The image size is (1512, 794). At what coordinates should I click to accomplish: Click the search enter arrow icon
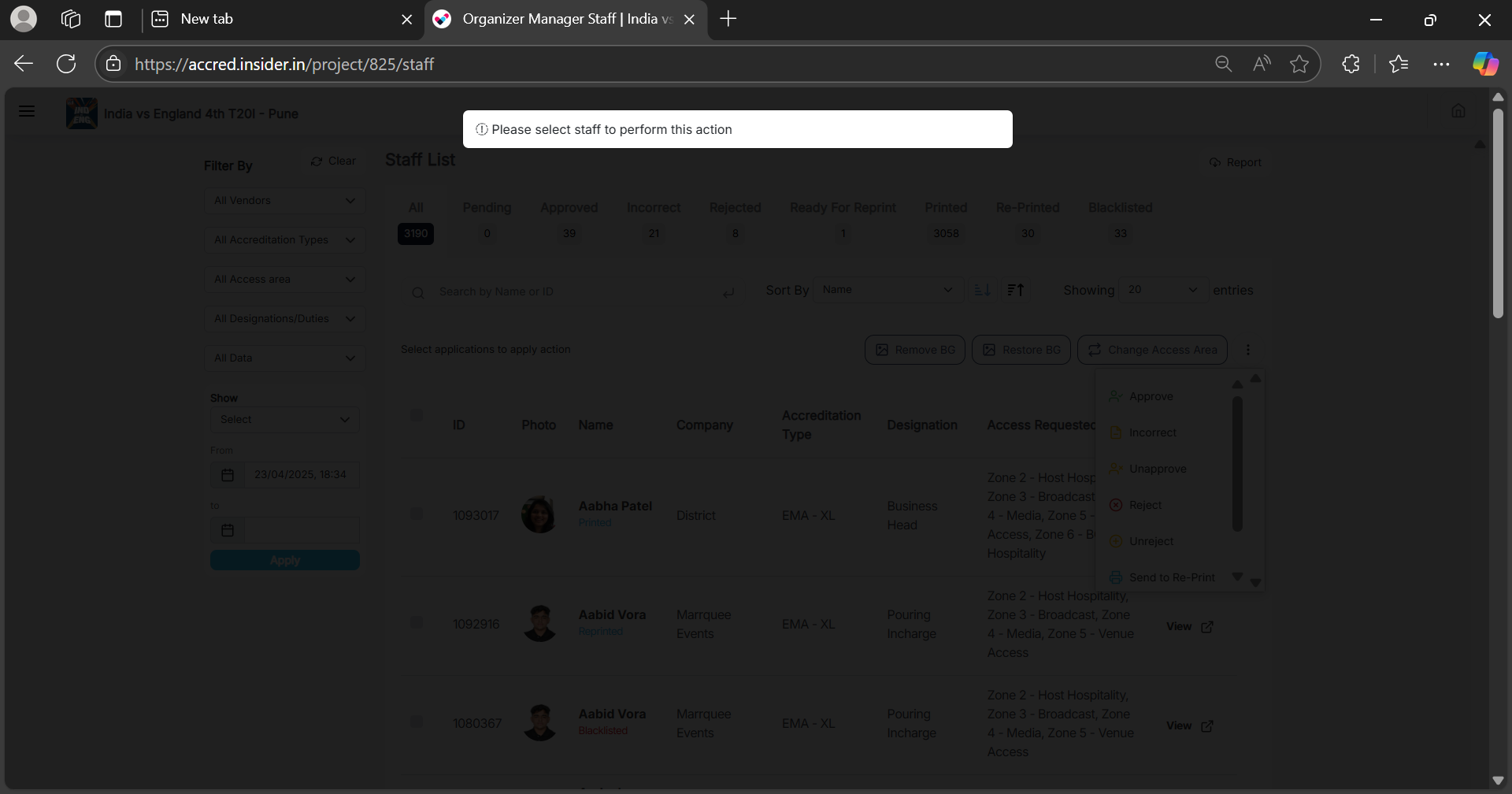click(x=728, y=292)
